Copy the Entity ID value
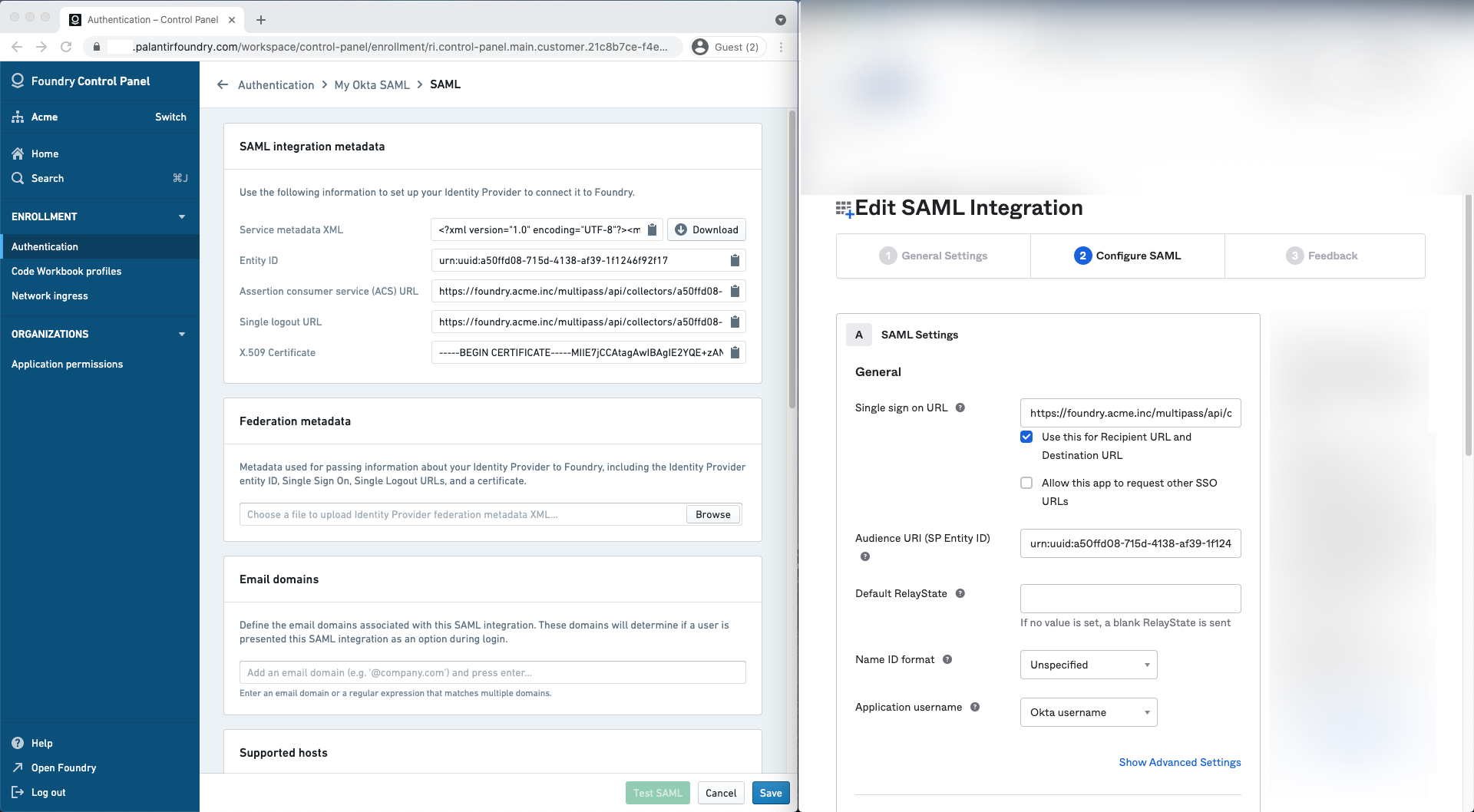 [735, 260]
